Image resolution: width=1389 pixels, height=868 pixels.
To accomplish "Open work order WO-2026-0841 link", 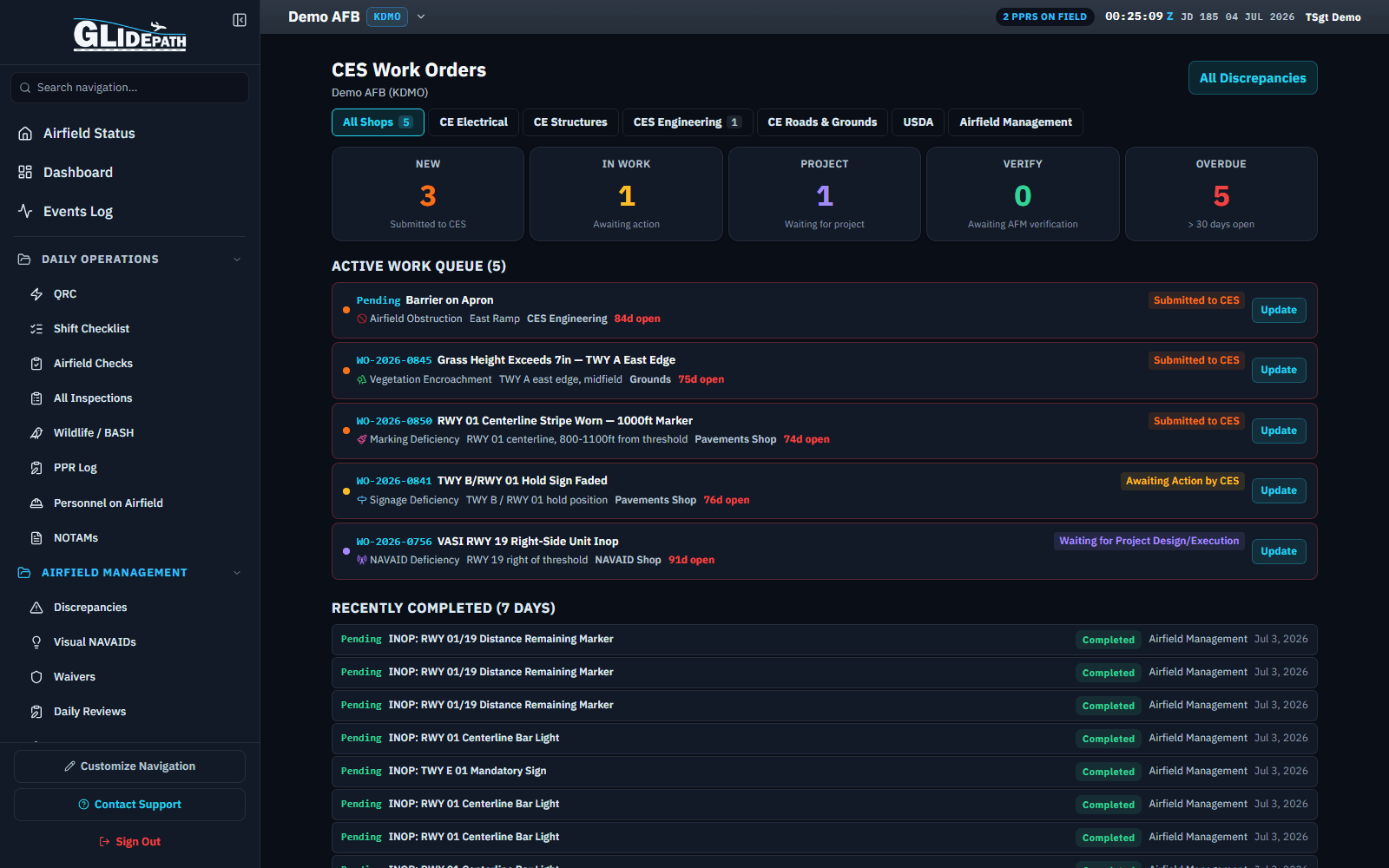I will pyautogui.click(x=394, y=481).
